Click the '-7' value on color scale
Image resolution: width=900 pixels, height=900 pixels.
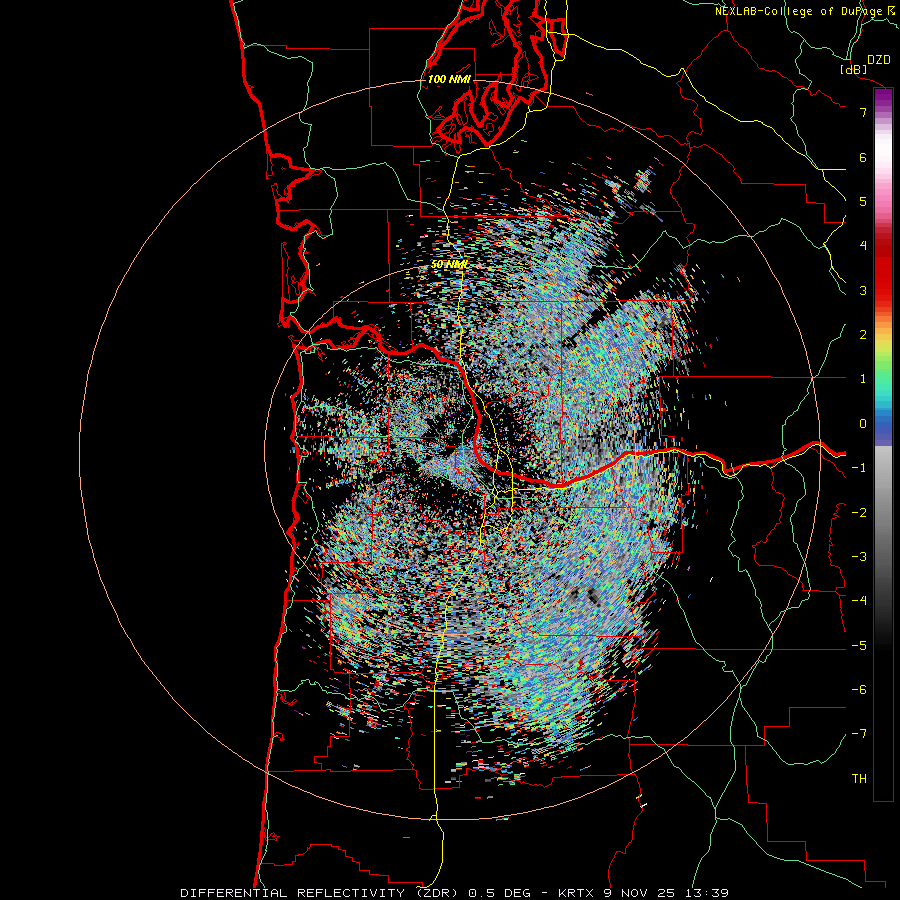pos(859,734)
